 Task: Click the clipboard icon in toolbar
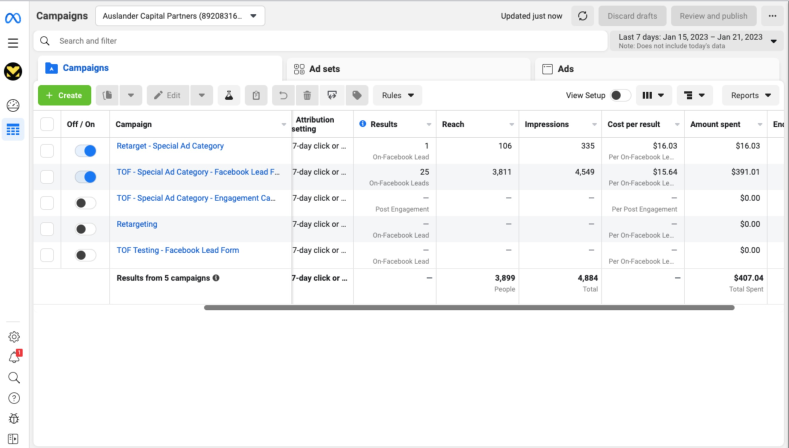point(256,95)
